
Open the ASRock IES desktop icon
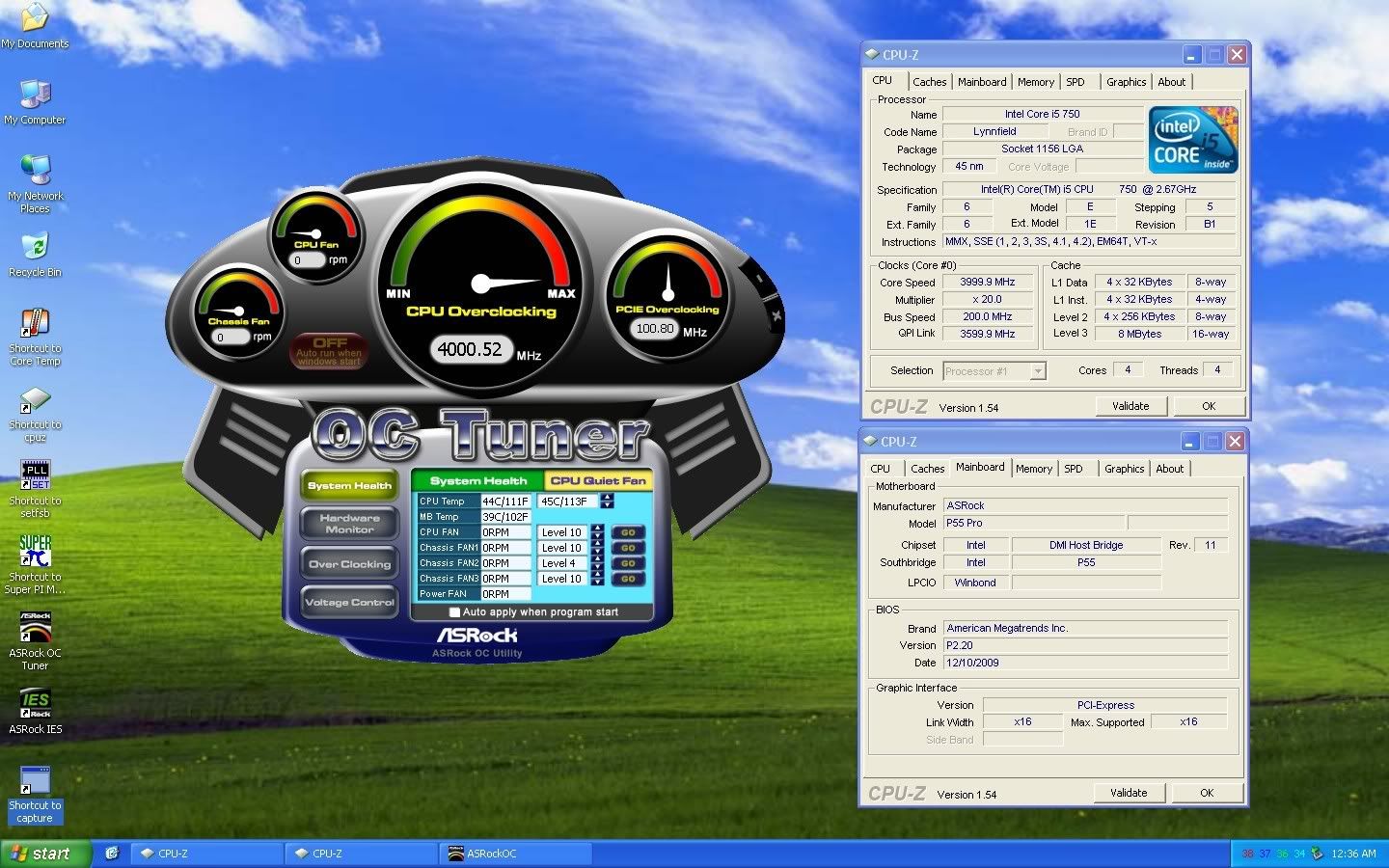click(35, 711)
